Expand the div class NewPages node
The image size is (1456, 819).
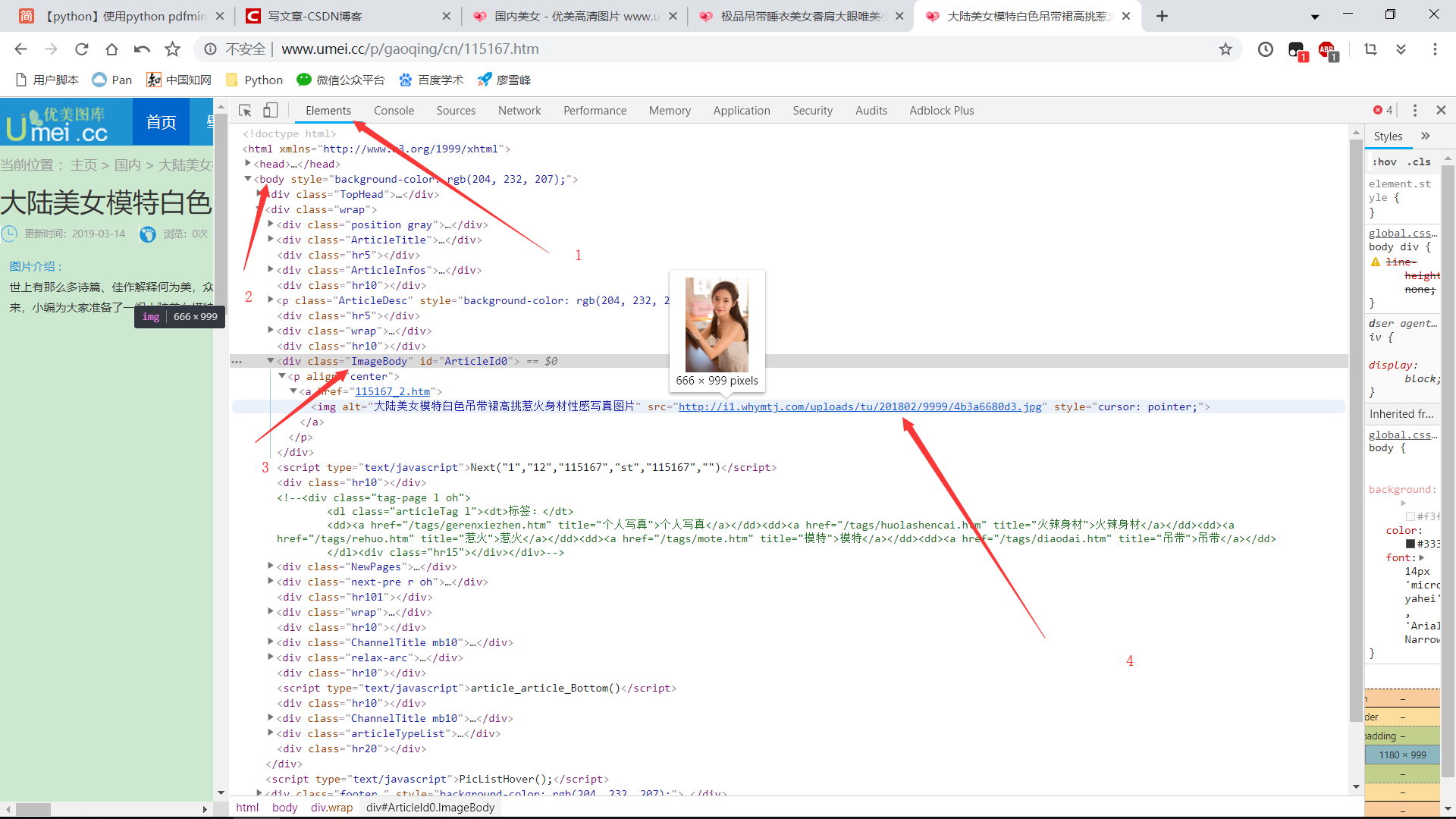click(271, 566)
